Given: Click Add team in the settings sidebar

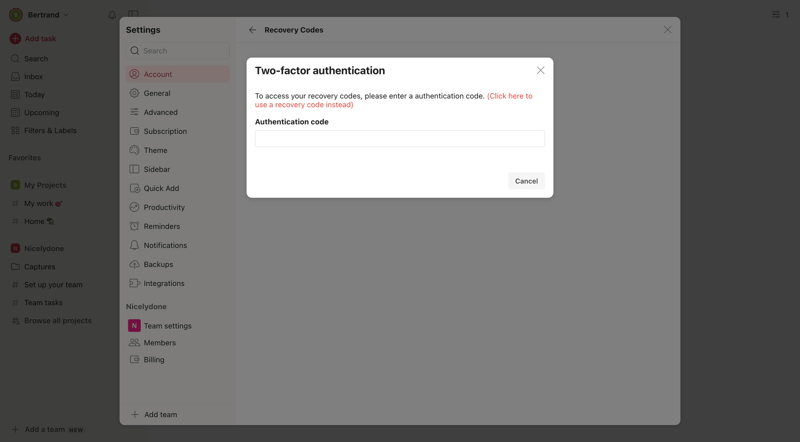Looking at the screenshot, I should 154,414.
